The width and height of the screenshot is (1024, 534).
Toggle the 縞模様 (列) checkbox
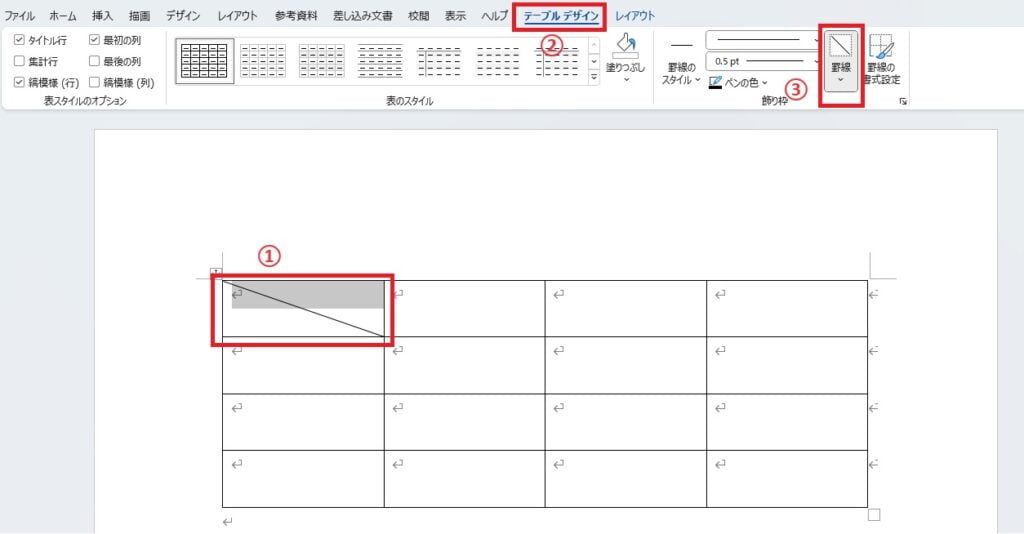94,82
